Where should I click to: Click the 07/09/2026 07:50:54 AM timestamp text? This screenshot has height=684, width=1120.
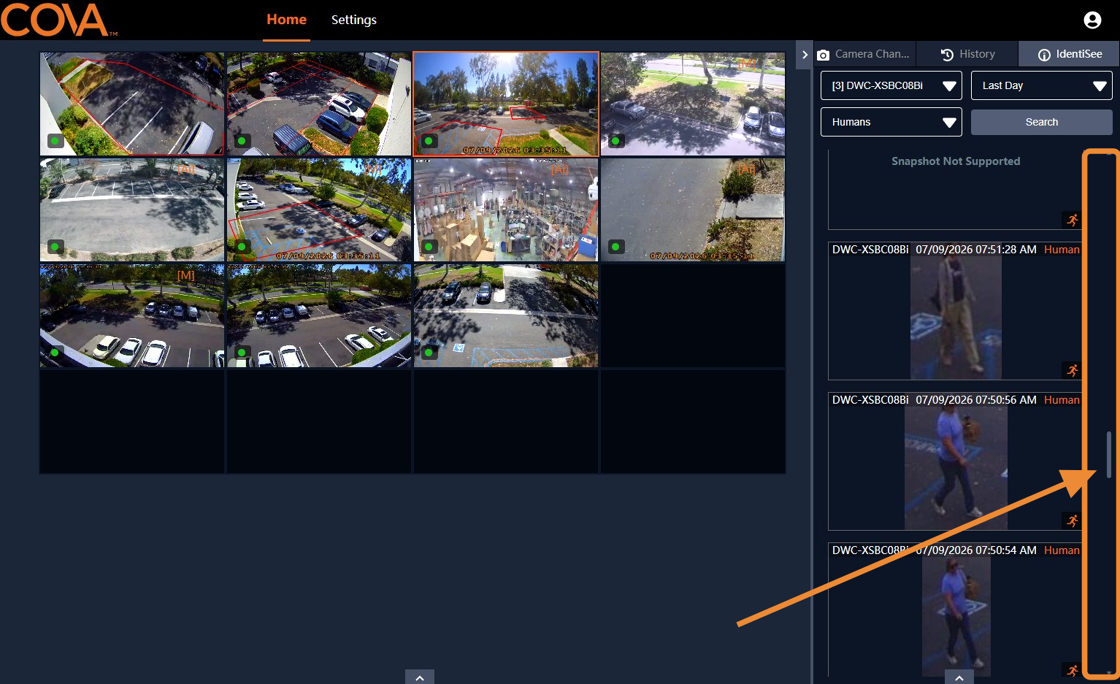pos(976,550)
